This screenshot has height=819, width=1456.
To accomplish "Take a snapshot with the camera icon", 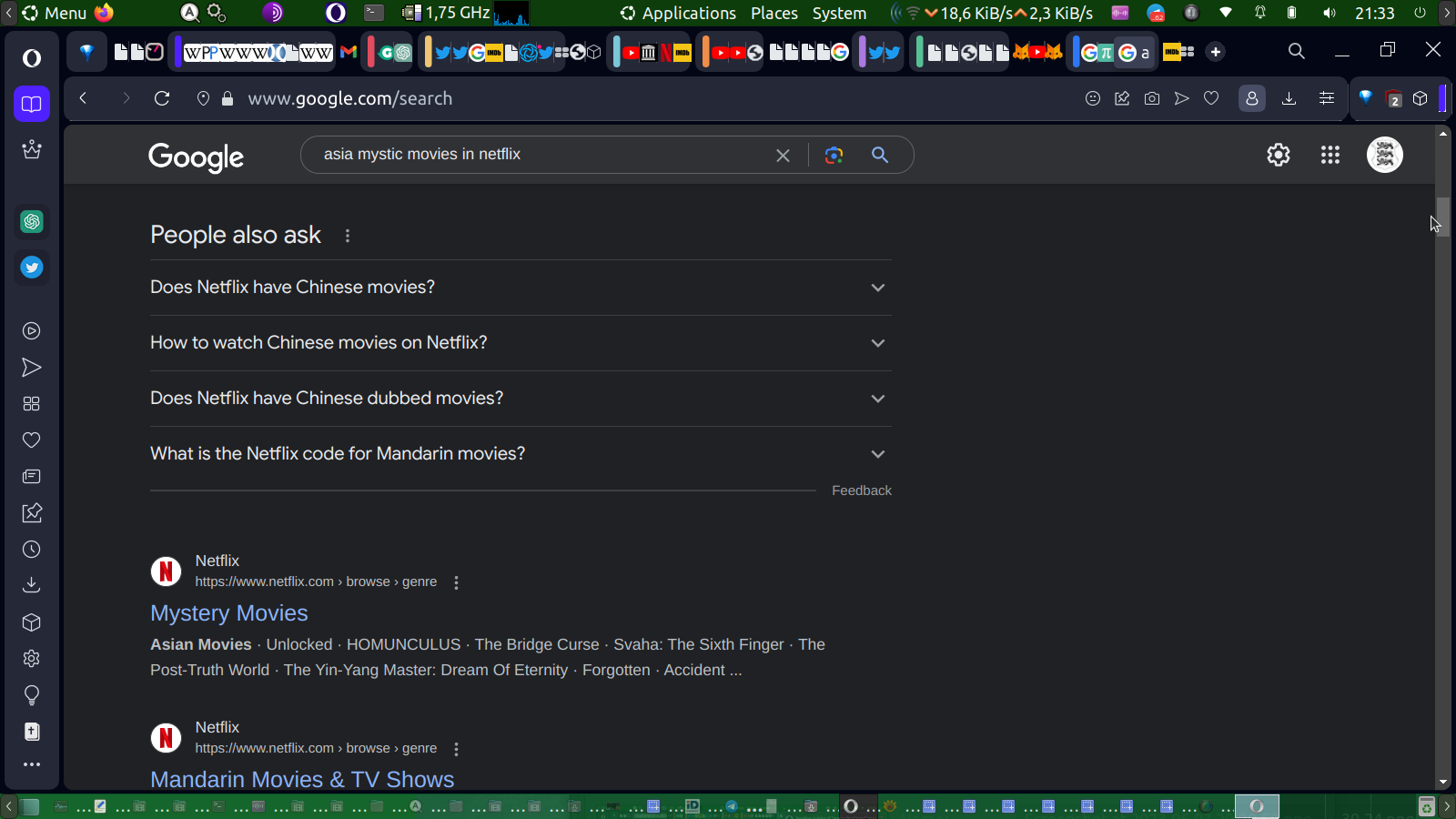I will (1152, 98).
